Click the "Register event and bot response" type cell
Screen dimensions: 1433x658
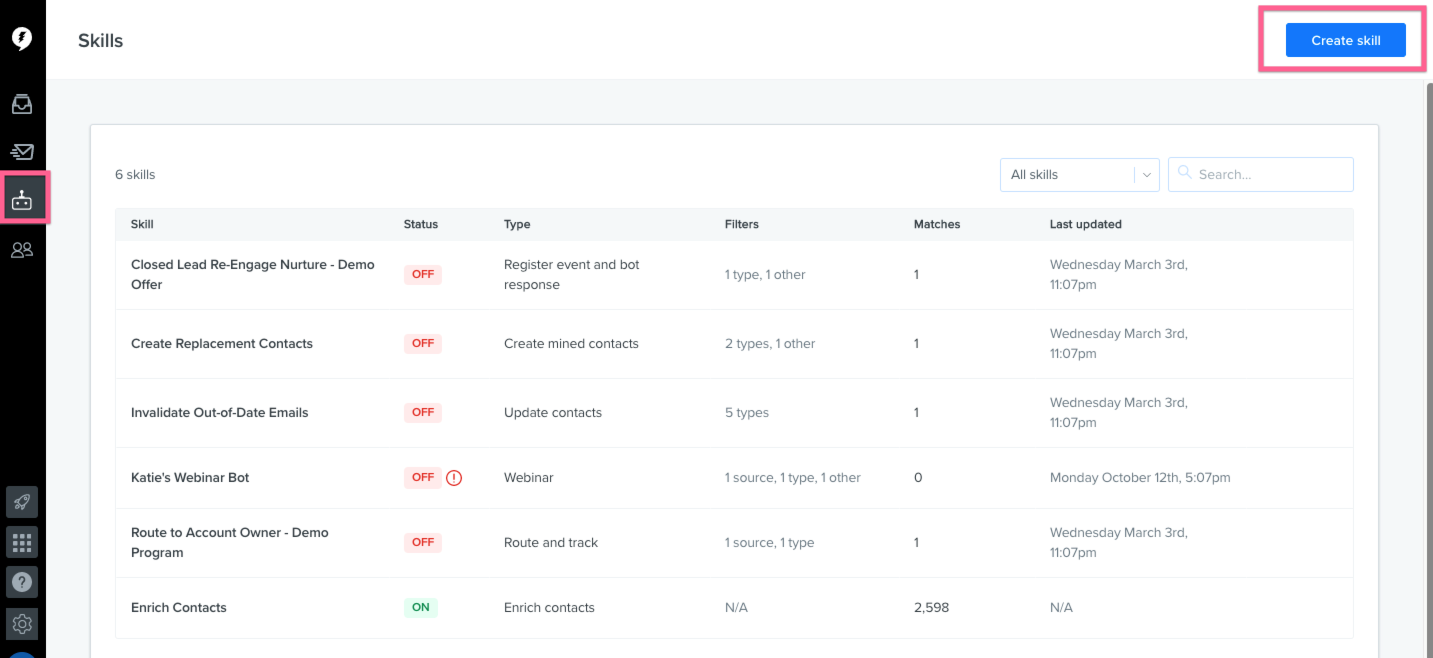coord(572,274)
